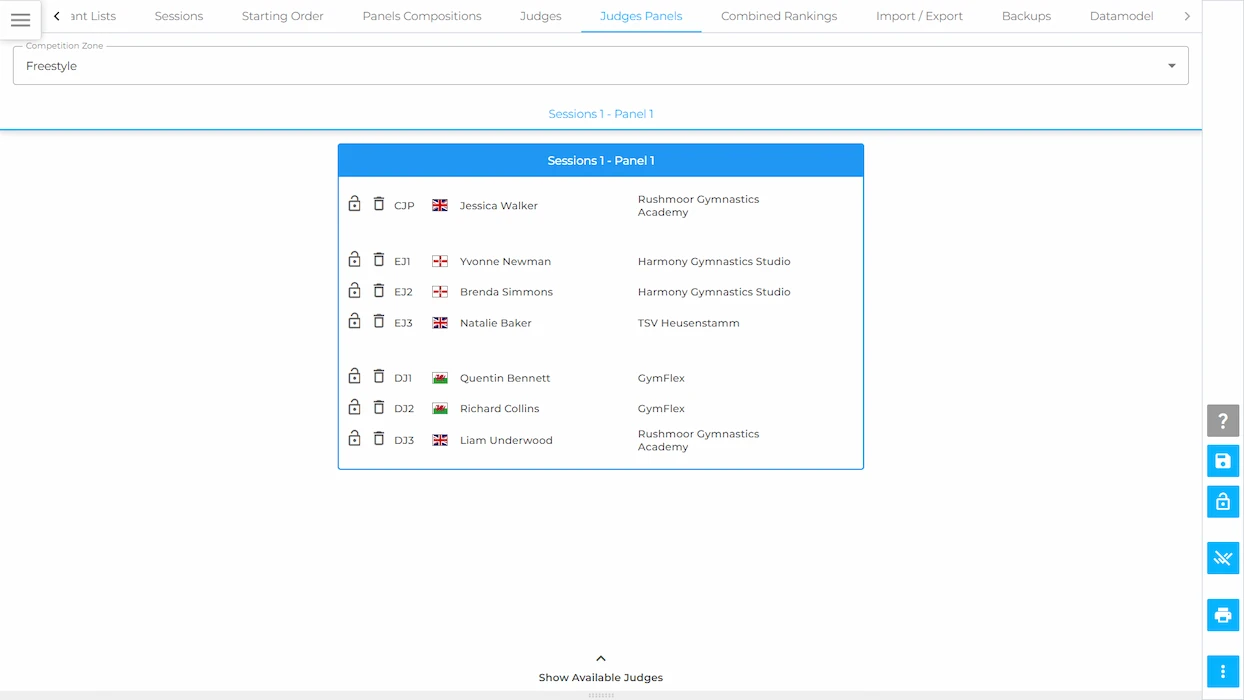Click the help question mark button
1244x700 pixels.
click(x=1223, y=421)
